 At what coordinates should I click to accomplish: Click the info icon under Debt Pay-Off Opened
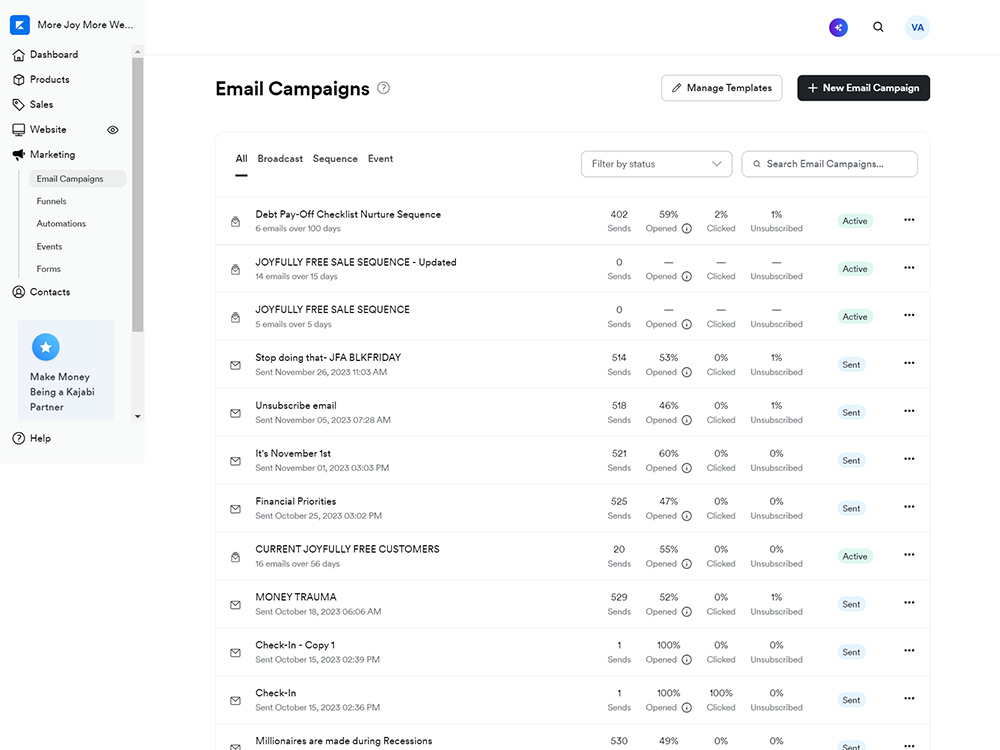[x=687, y=228]
